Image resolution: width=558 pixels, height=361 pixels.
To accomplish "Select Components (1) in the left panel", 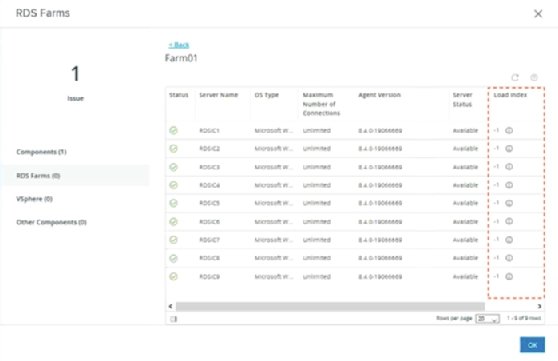I will pos(41,152).
